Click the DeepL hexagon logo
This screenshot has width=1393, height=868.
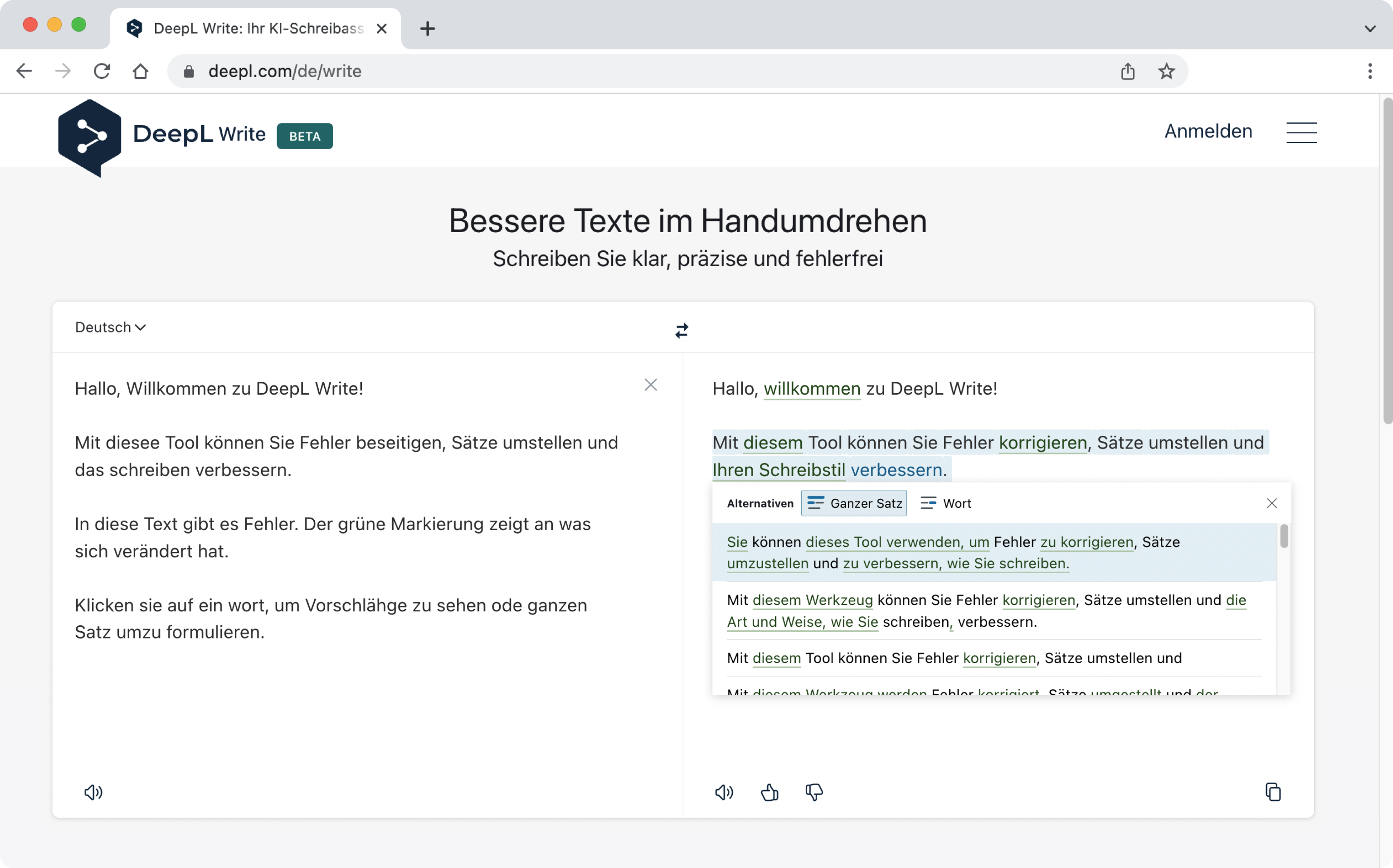pos(89,138)
